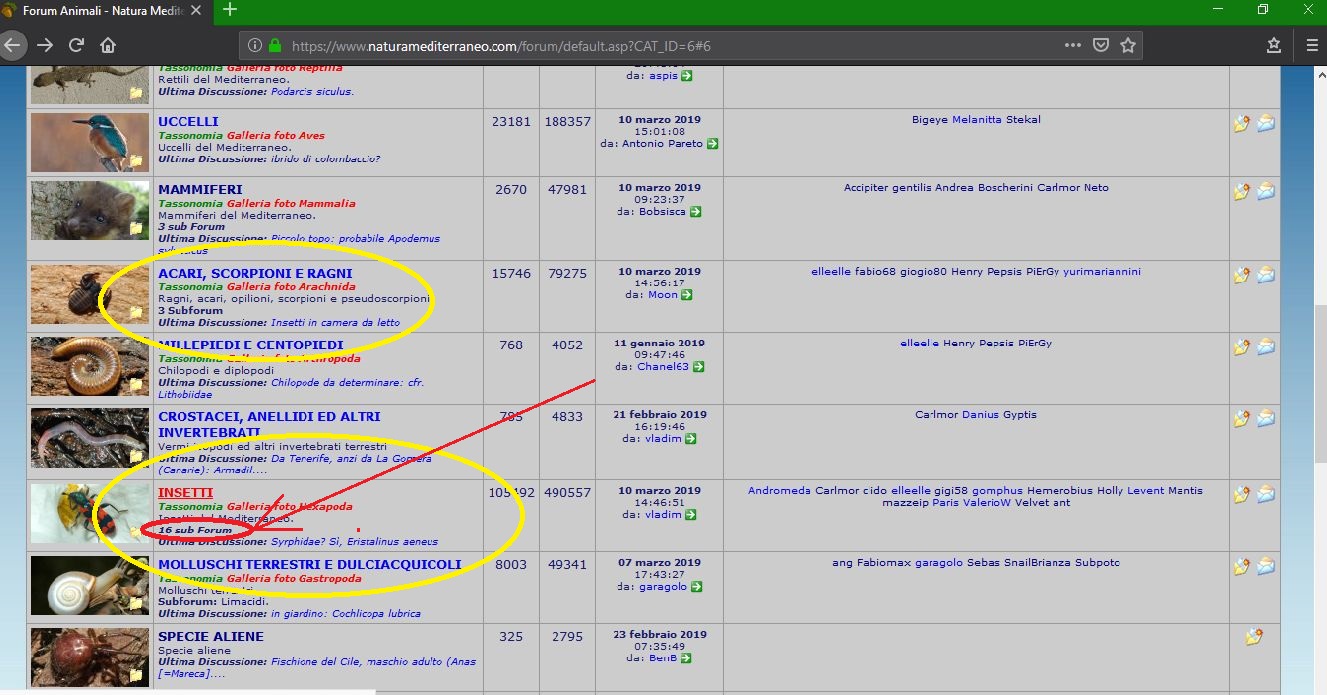Click the envelope icon in the MAMMIFERI row
Screen dimensions: 1327x695
(x=1266, y=191)
